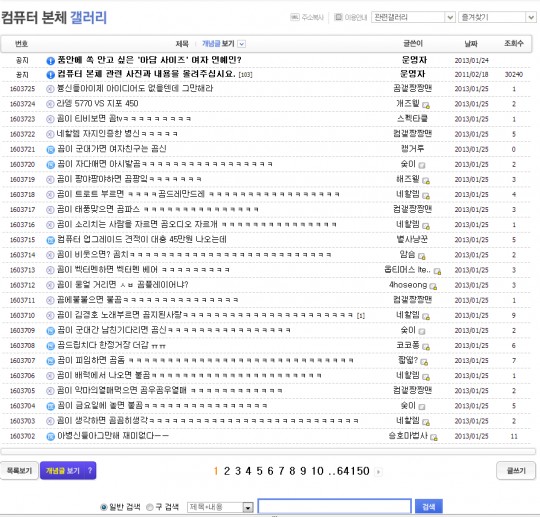Go to page 5 in pagination

pos(259,471)
